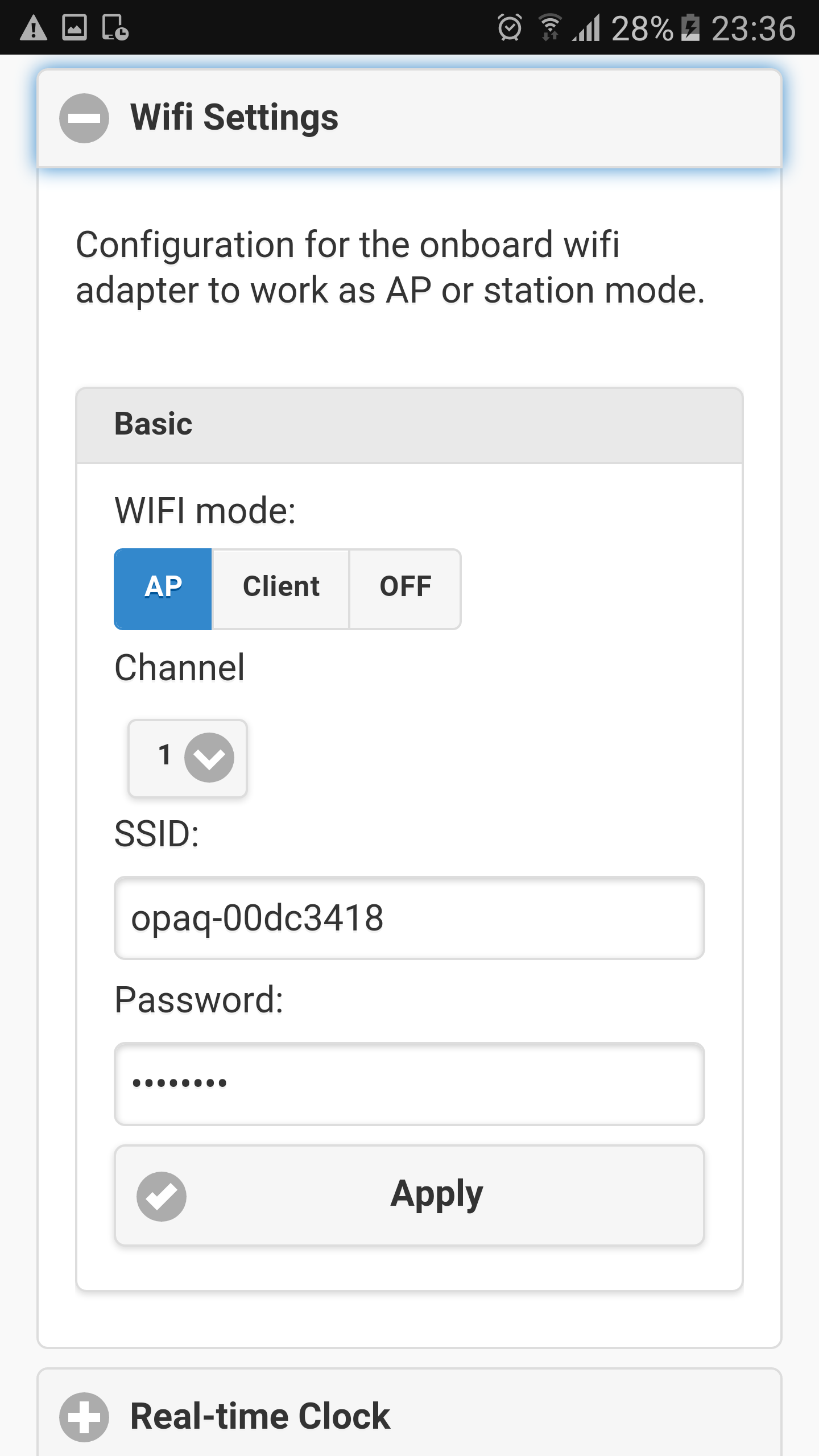Tap the battery charging icon
Image resolution: width=819 pixels, height=1456 pixels.
click(x=690, y=28)
